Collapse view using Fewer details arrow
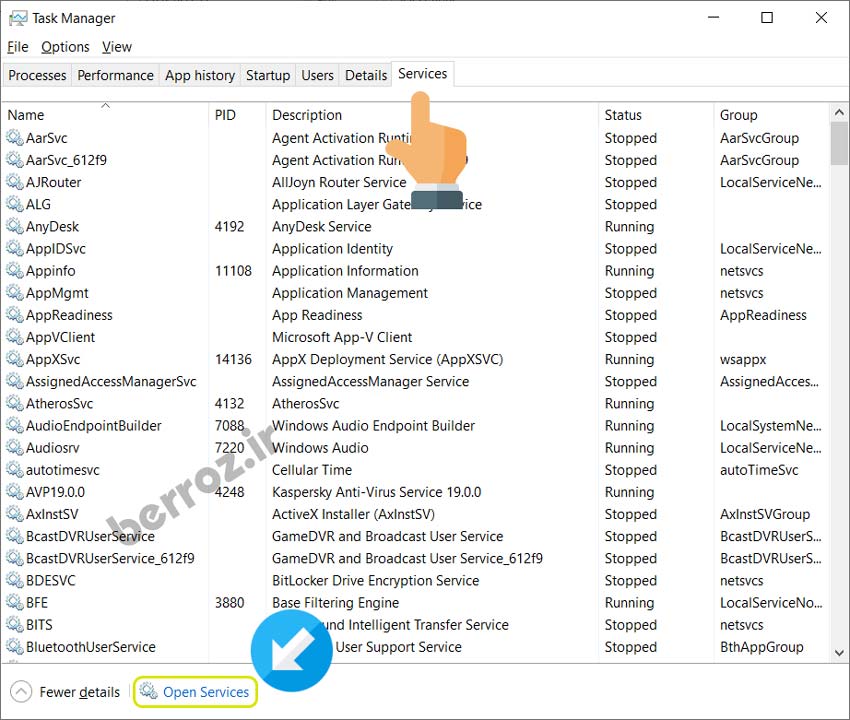 pos(20,692)
